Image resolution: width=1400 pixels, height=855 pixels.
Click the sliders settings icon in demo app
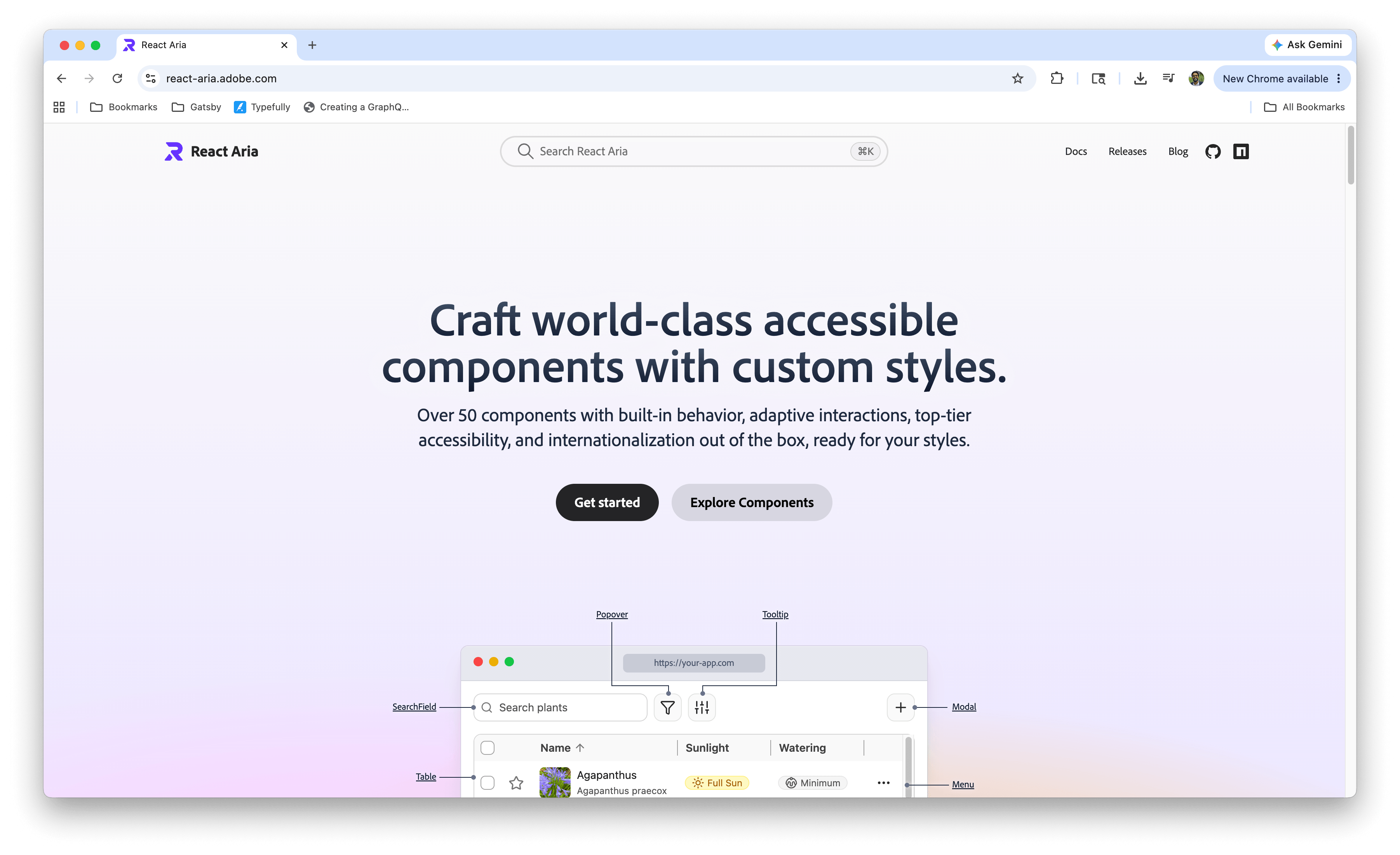tap(702, 707)
